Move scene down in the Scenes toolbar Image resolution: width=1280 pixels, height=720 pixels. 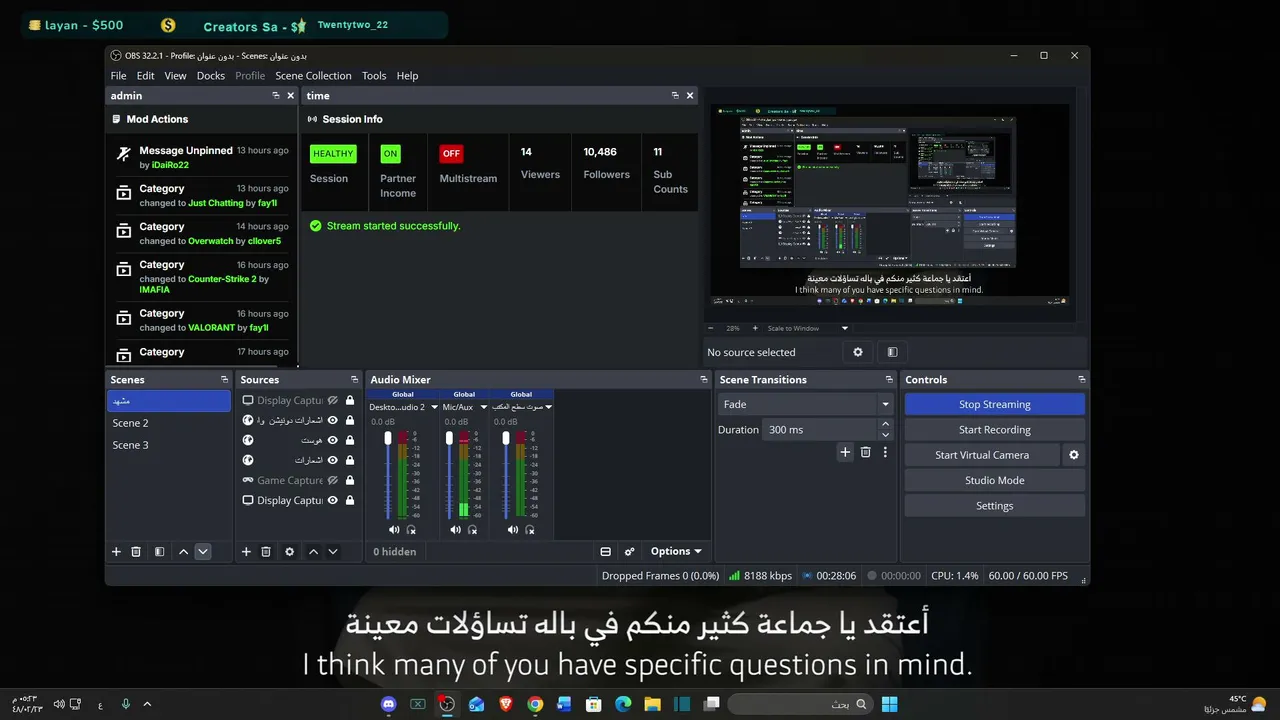(203, 552)
